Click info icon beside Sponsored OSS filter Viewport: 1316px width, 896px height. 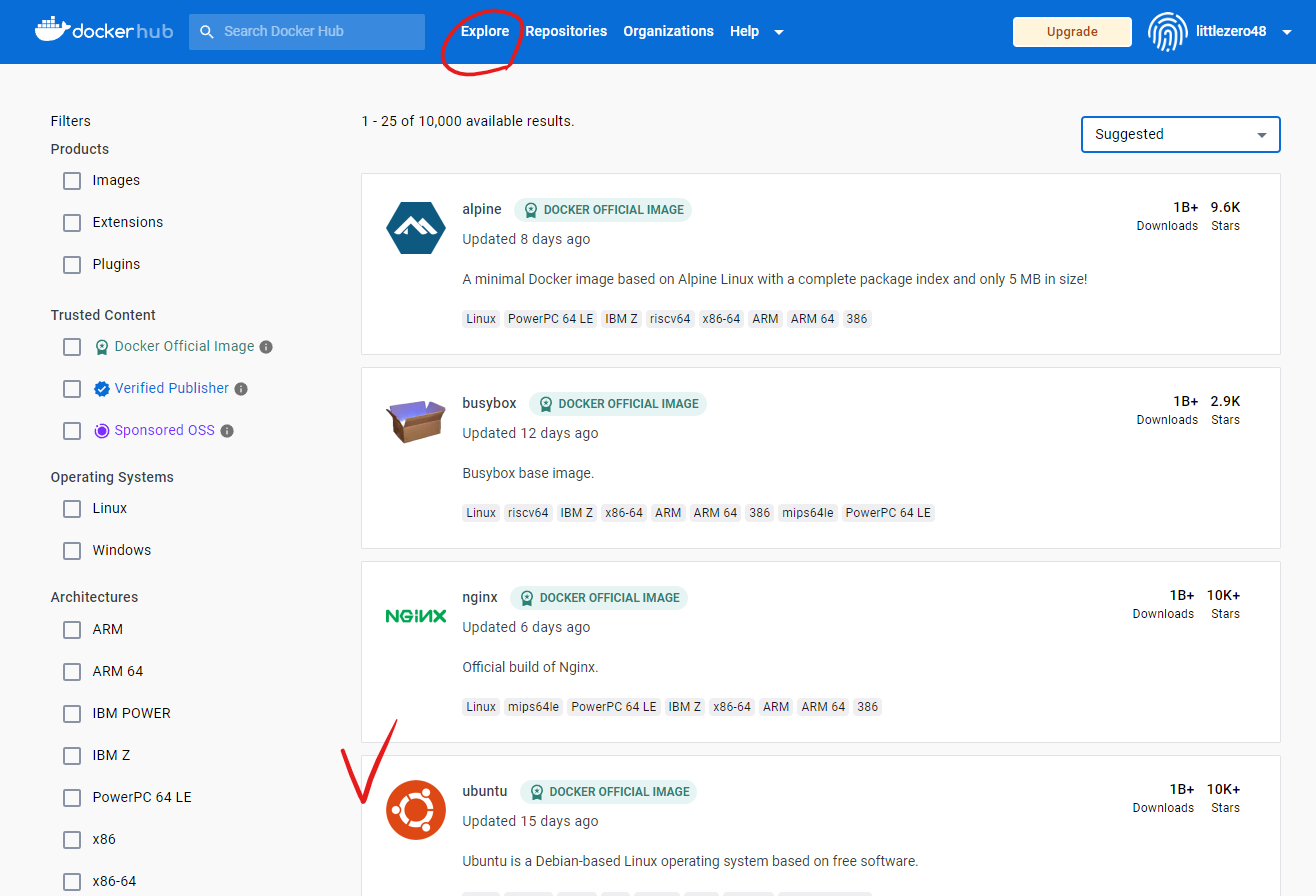[x=227, y=431]
